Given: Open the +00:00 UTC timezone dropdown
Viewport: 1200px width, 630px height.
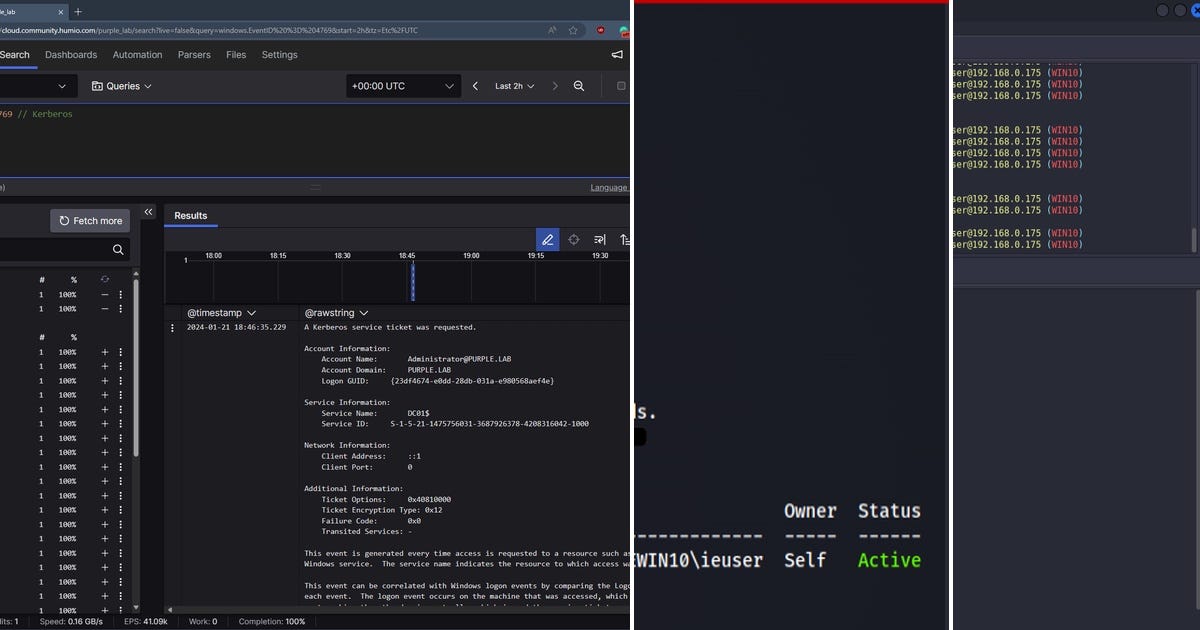Looking at the screenshot, I should 404,86.
